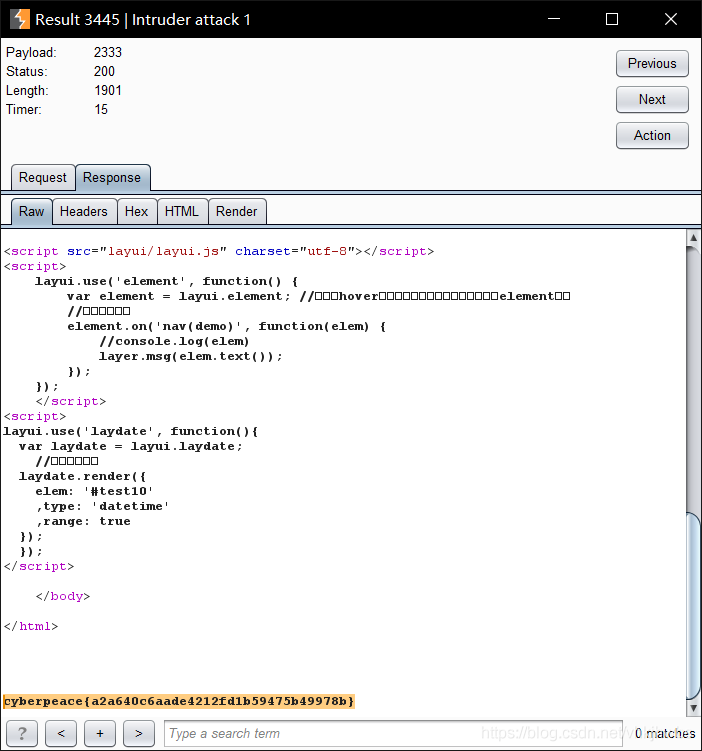This screenshot has width=702, height=751.
Task: Open the Raw view tab
Action: (32, 211)
